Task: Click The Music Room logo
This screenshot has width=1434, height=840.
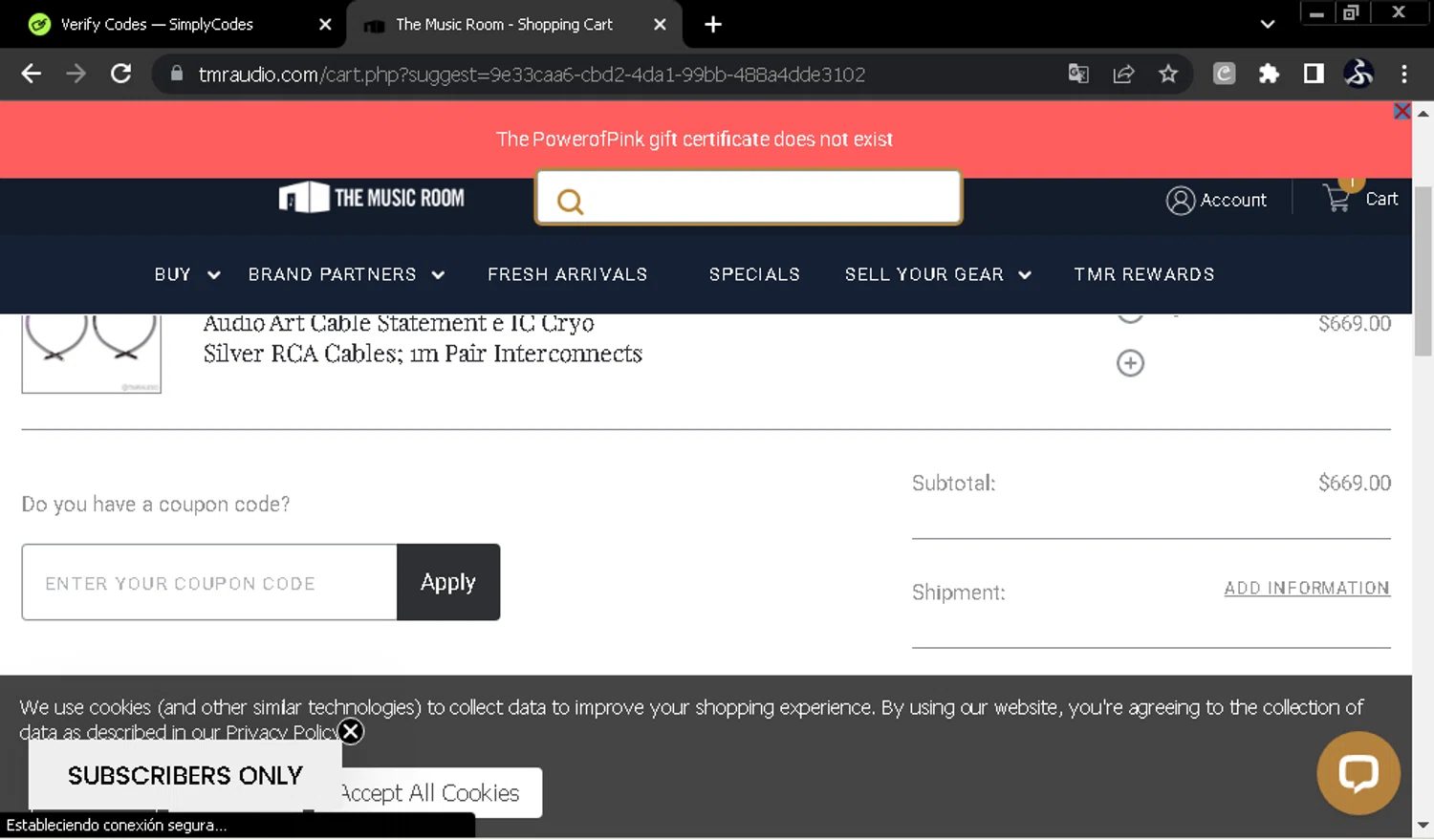Action: (x=371, y=198)
